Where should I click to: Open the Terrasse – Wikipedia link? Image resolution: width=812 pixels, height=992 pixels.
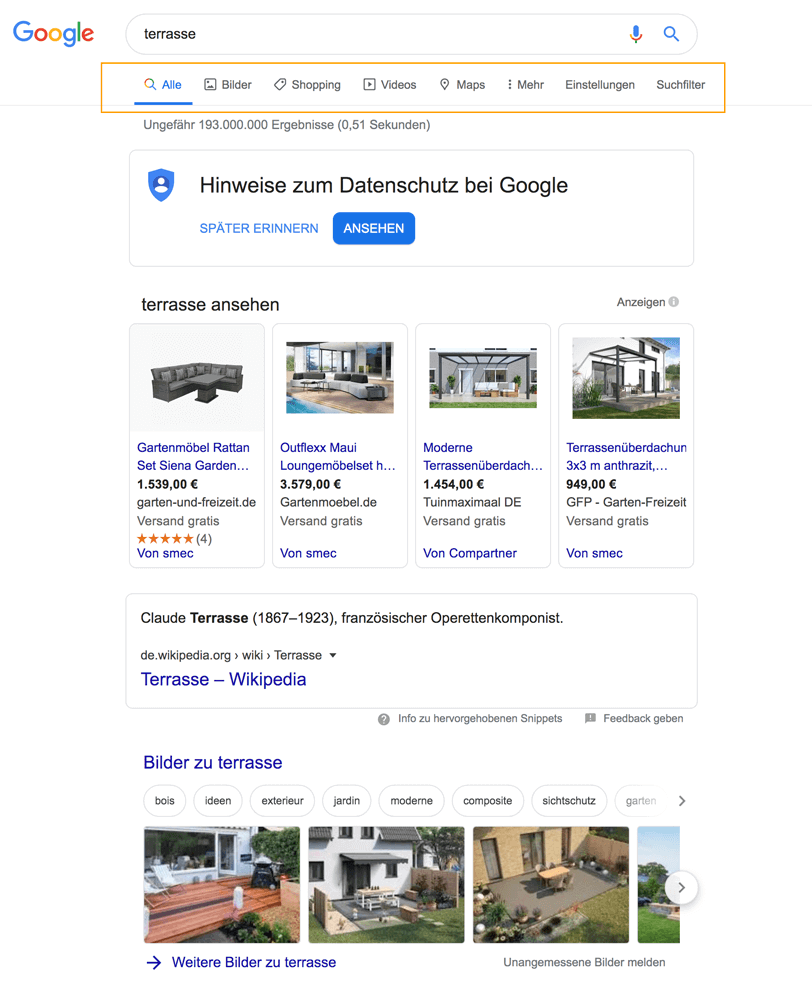[x=223, y=679]
